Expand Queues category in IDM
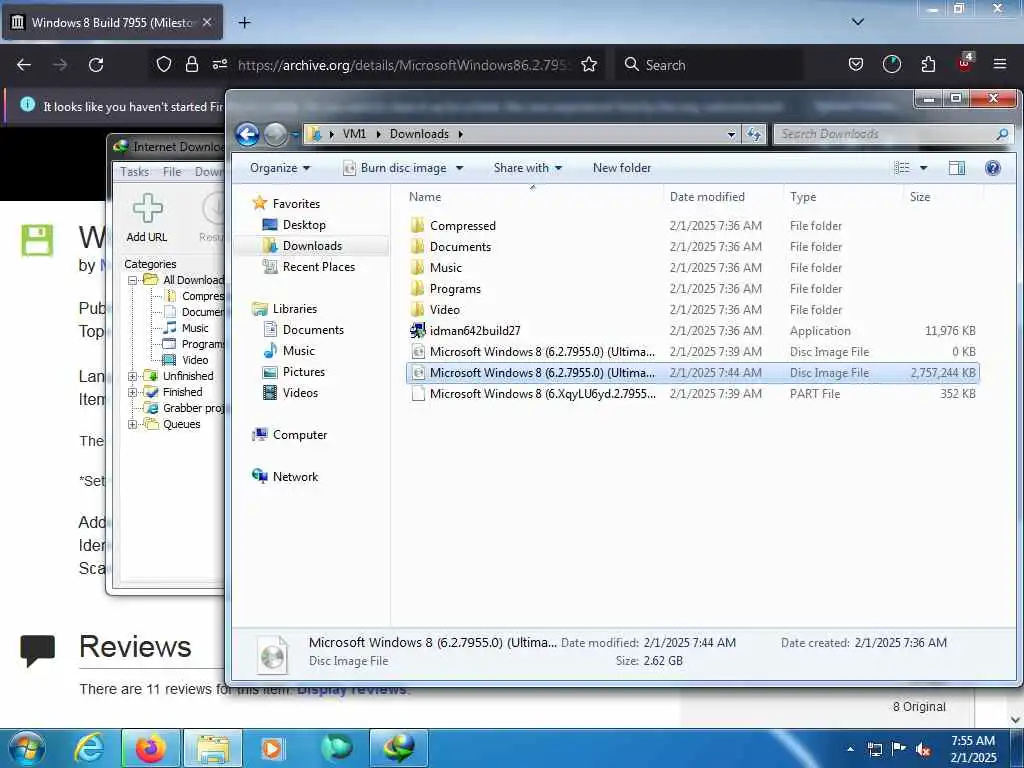 tap(133, 424)
